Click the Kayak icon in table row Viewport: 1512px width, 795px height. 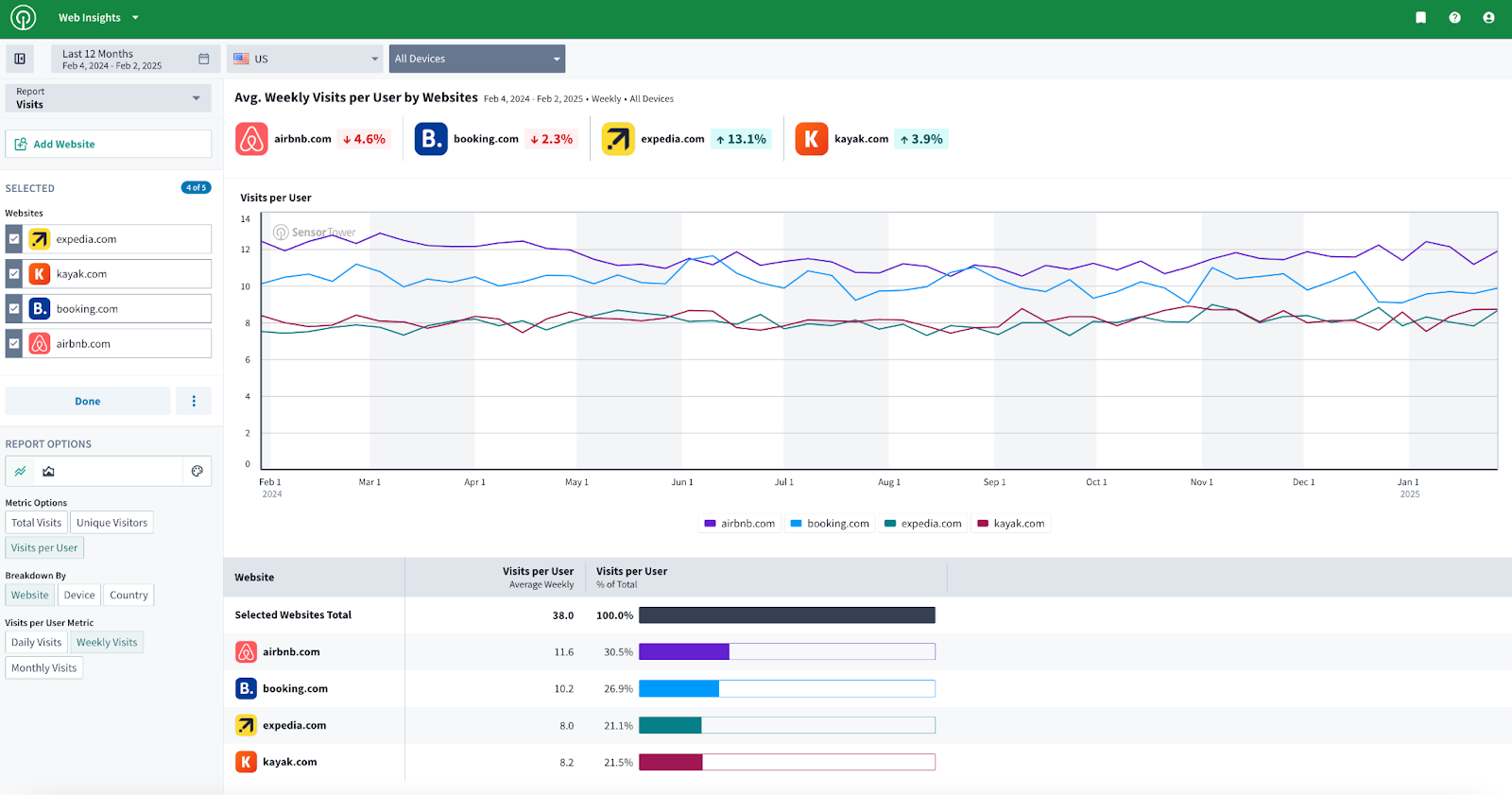point(246,762)
